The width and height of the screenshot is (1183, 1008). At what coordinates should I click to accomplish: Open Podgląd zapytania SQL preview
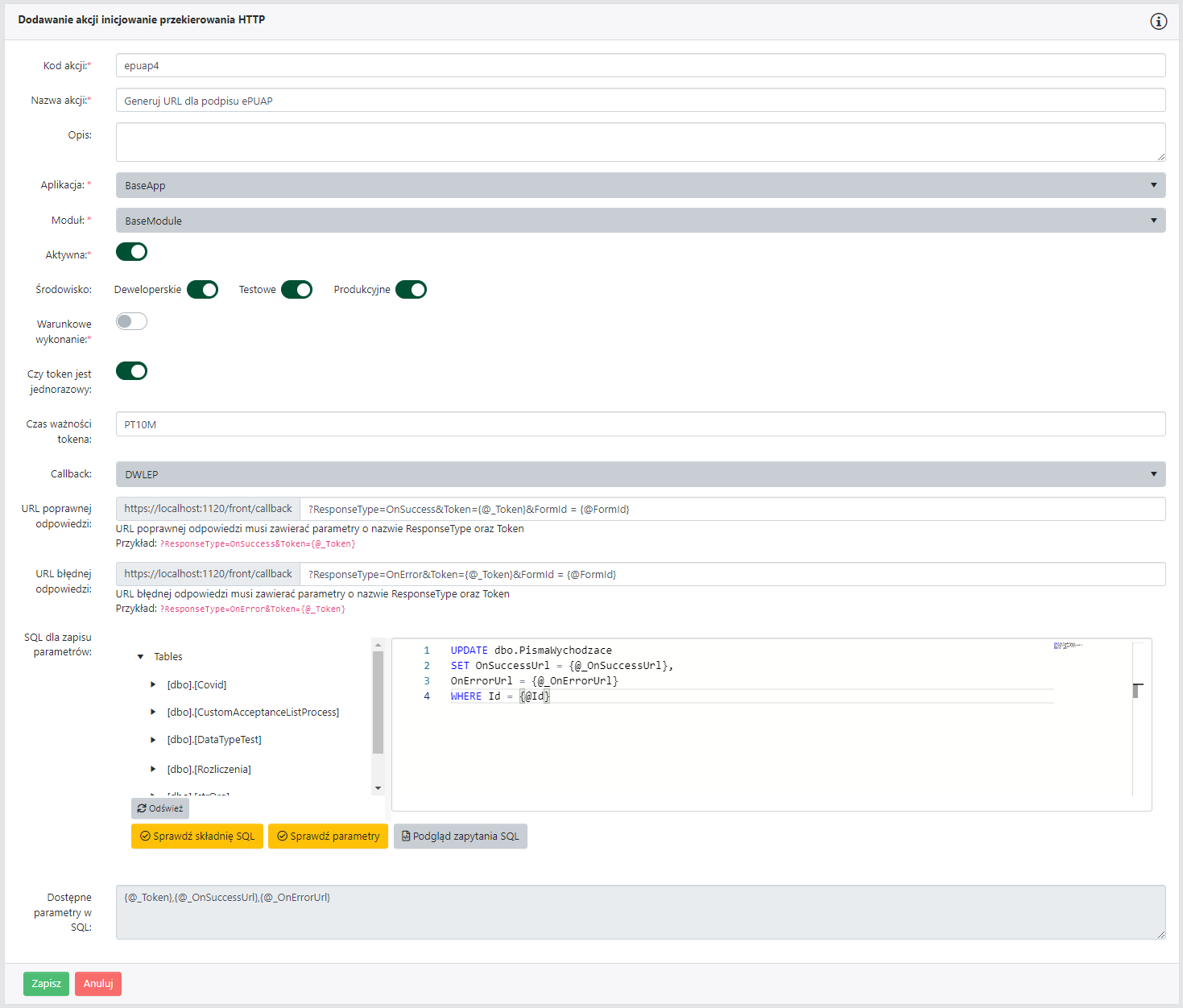[460, 837]
